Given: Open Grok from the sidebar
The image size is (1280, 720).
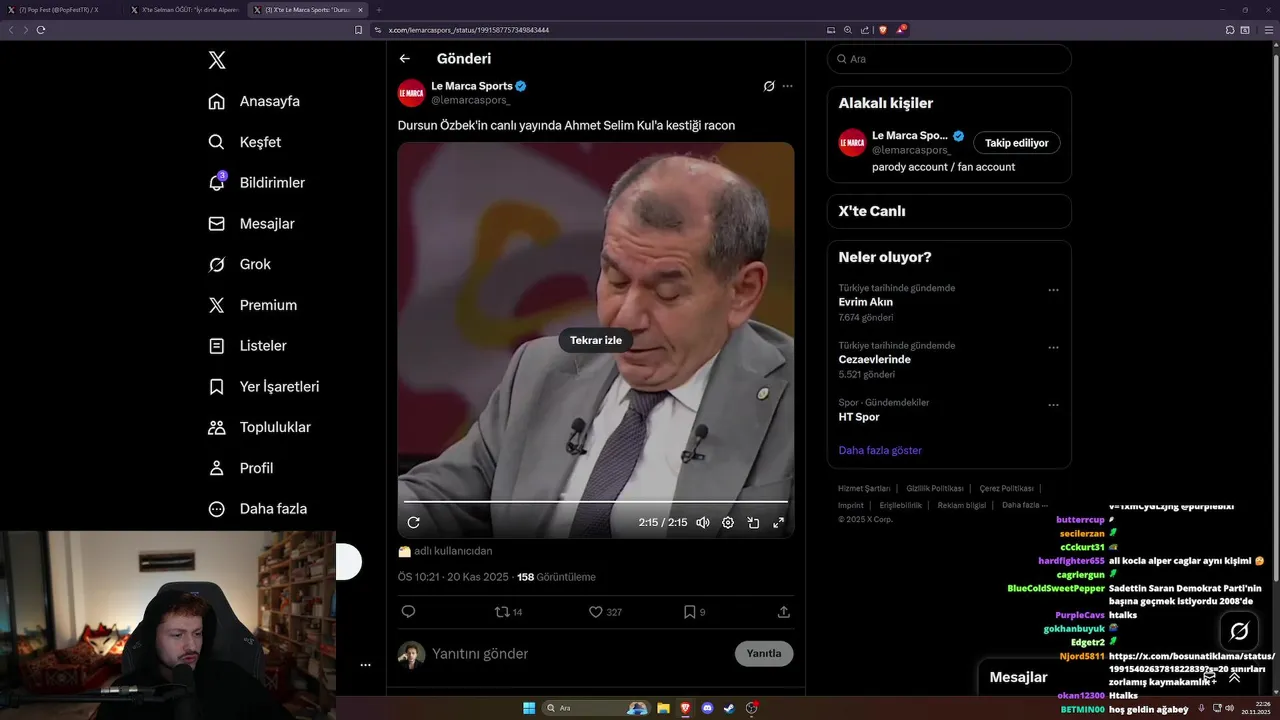Looking at the screenshot, I should pyautogui.click(x=239, y=264).
